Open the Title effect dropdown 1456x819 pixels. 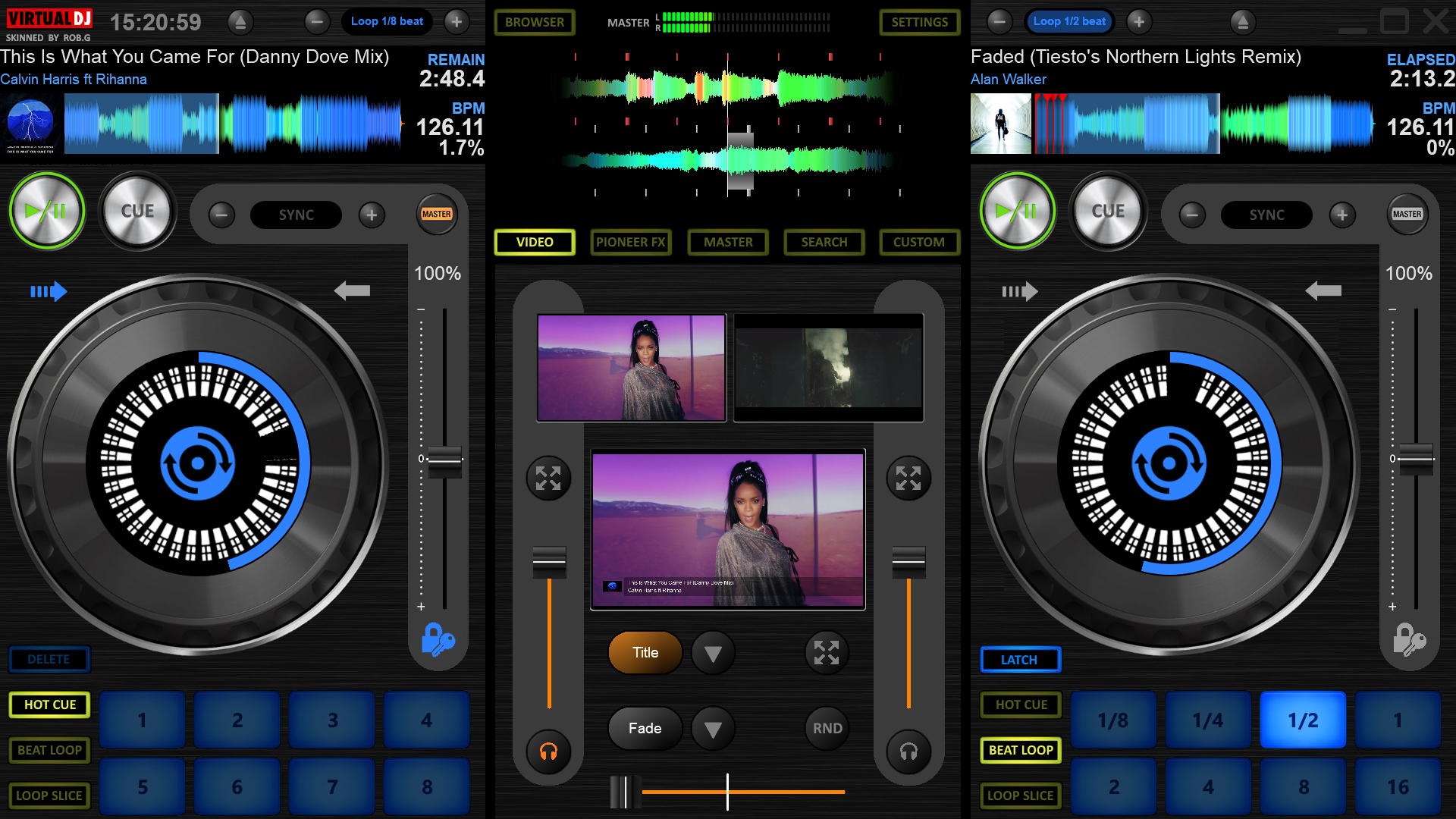coord(713,652)
